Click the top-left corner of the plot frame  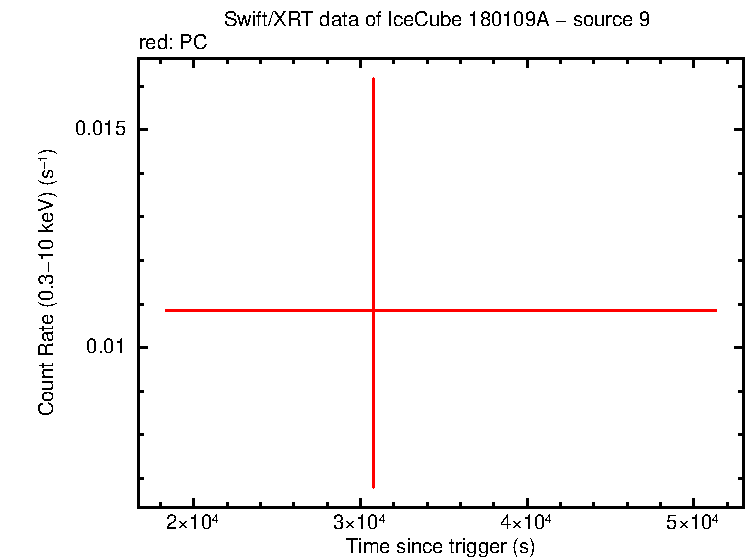[139, 58]
